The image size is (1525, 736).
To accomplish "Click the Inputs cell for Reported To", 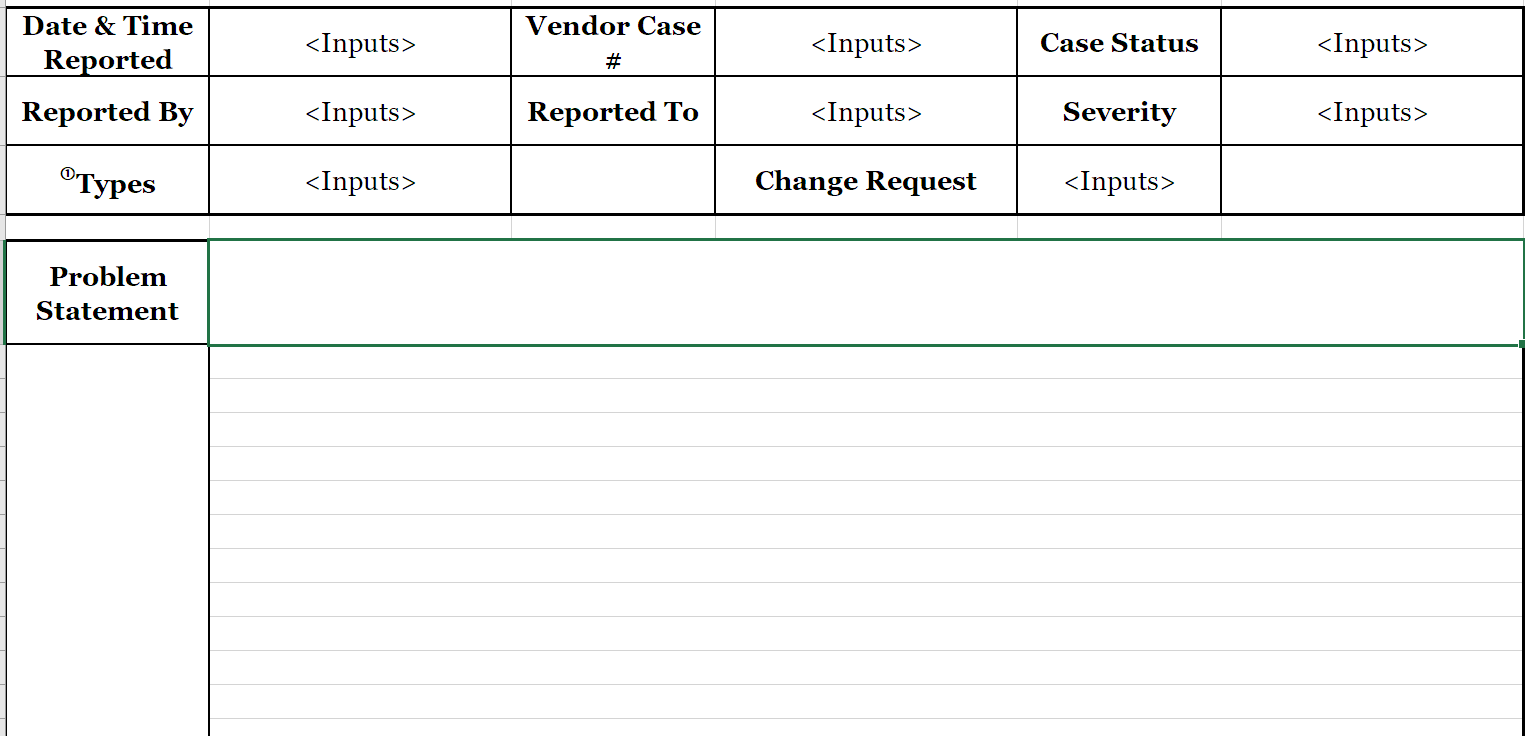I will 864,112.
